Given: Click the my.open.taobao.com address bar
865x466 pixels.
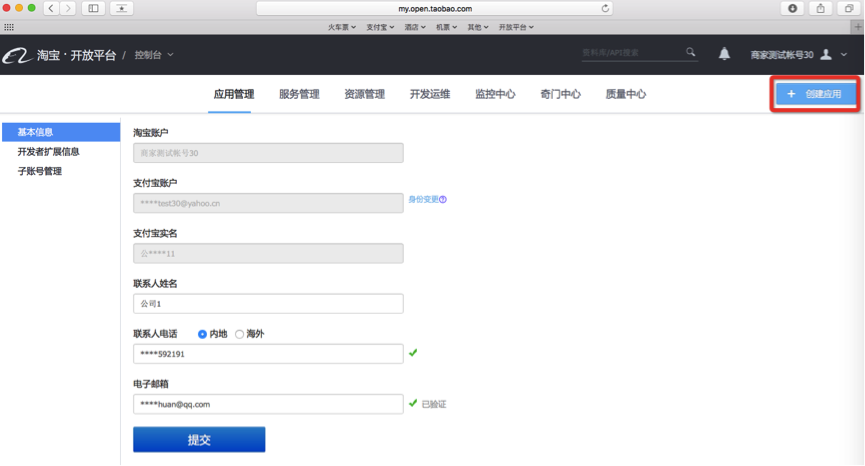Looking at the screenshot, I should click(x=435, y=8).
